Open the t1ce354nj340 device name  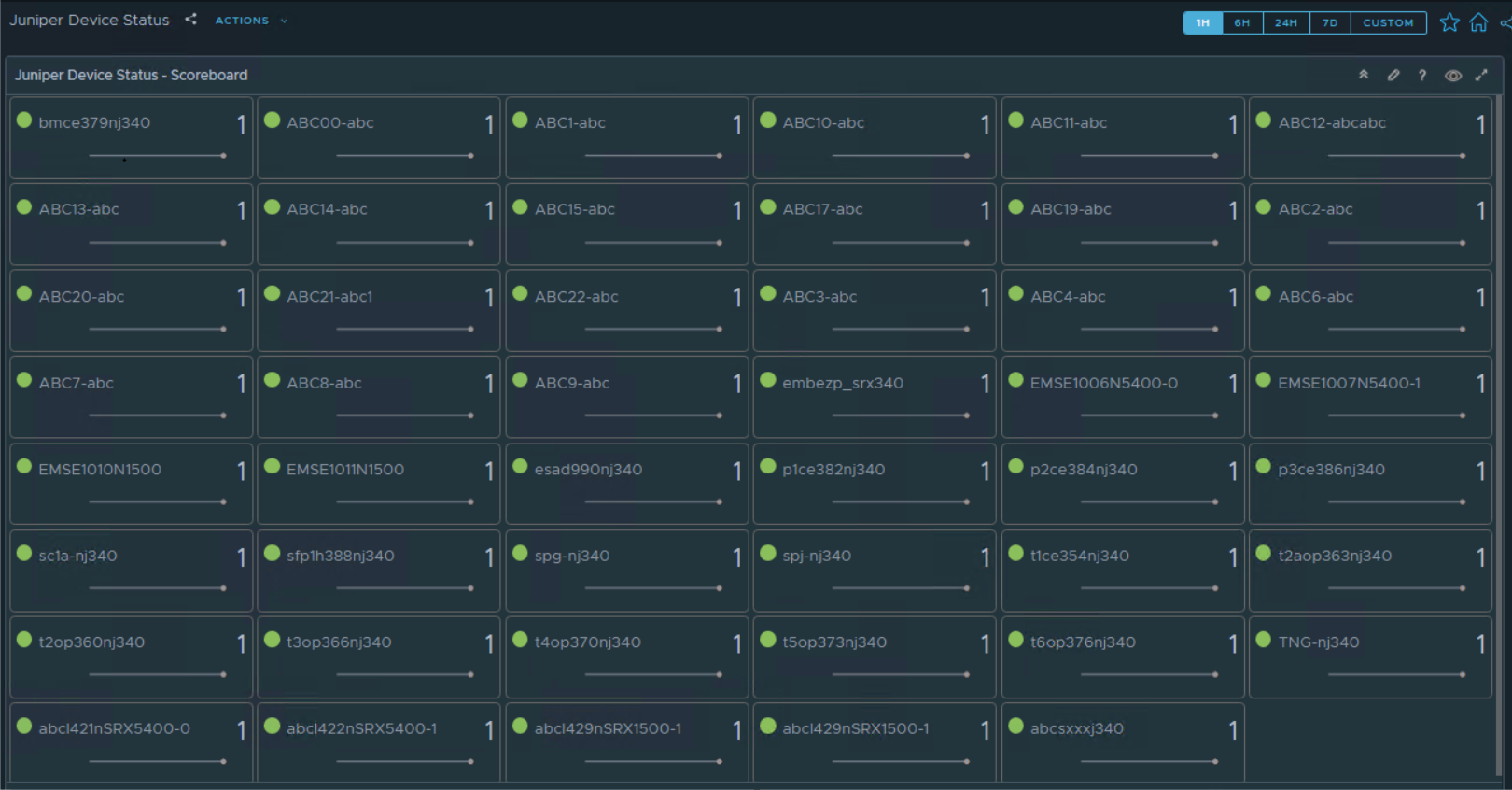1080,556
